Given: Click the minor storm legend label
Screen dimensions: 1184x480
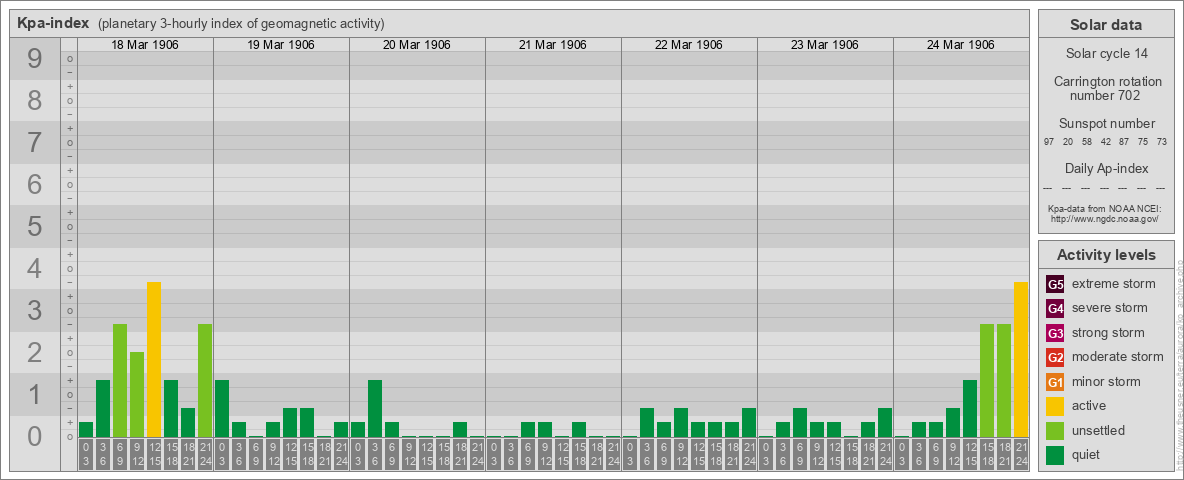Looking at the screenshot, I should (x=1106, y=382).
